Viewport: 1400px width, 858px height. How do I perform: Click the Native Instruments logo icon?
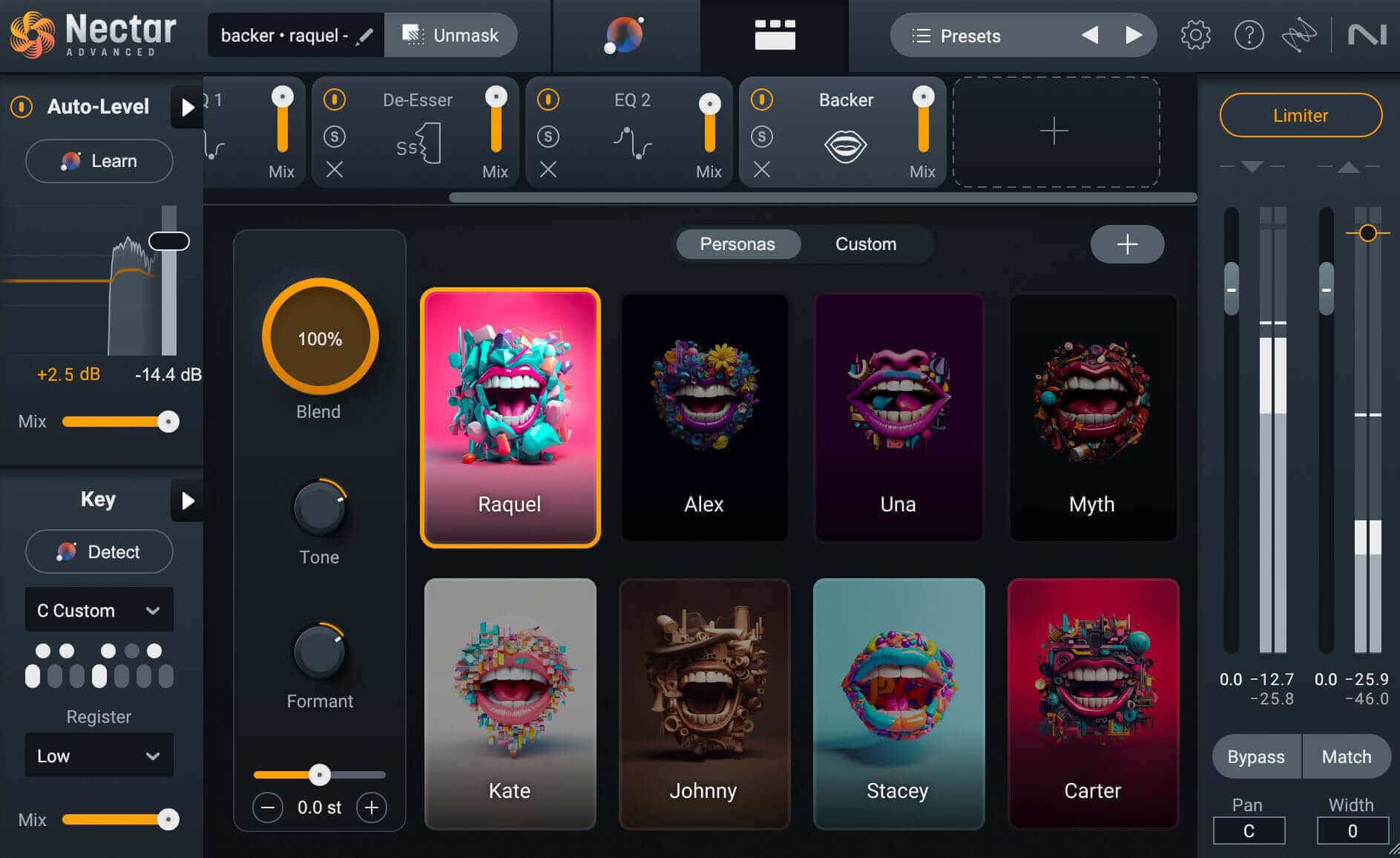coord(1367,35)
